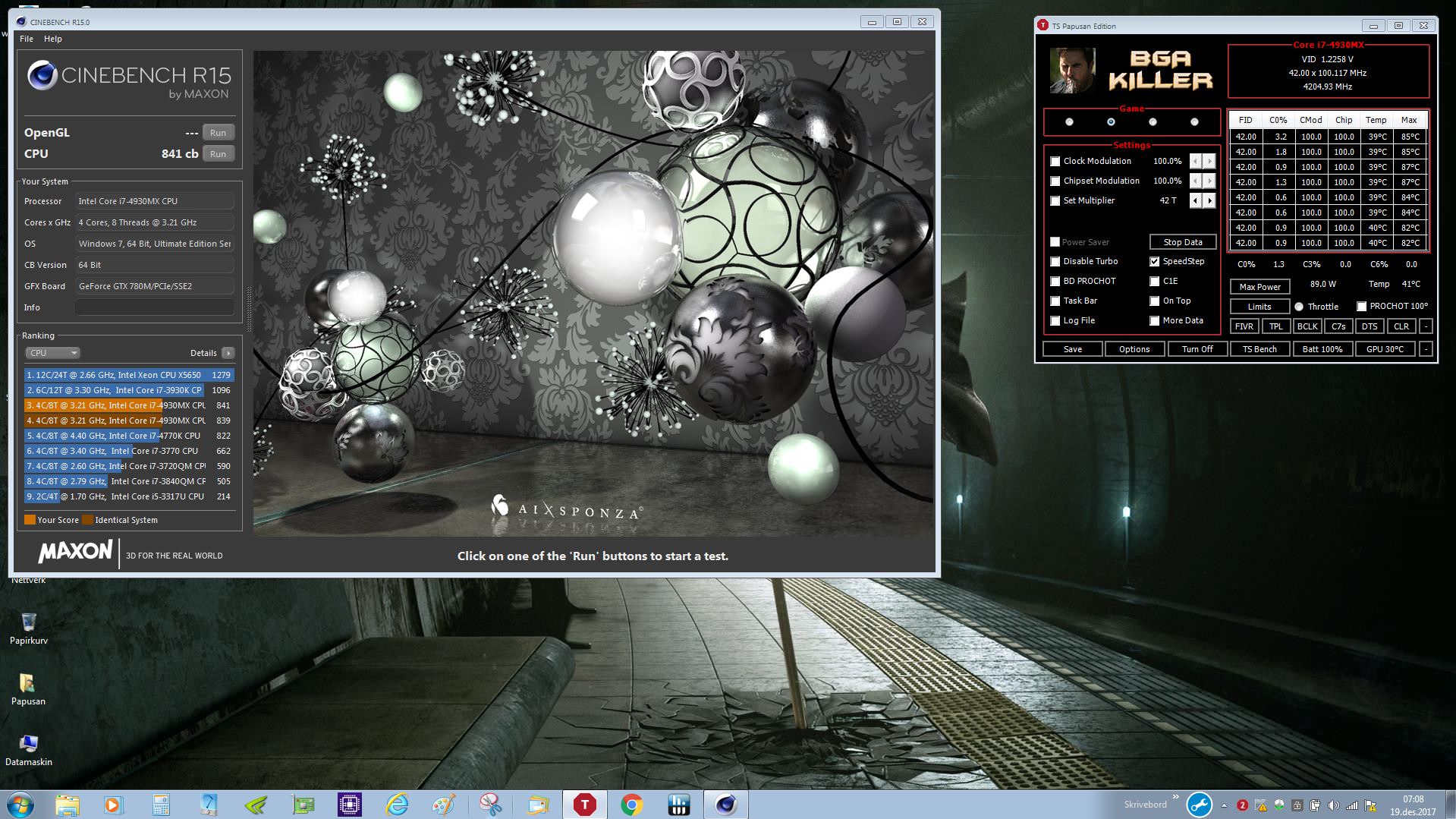Launch Internet Explorer from the taskbar

click(x=397, y=805)
